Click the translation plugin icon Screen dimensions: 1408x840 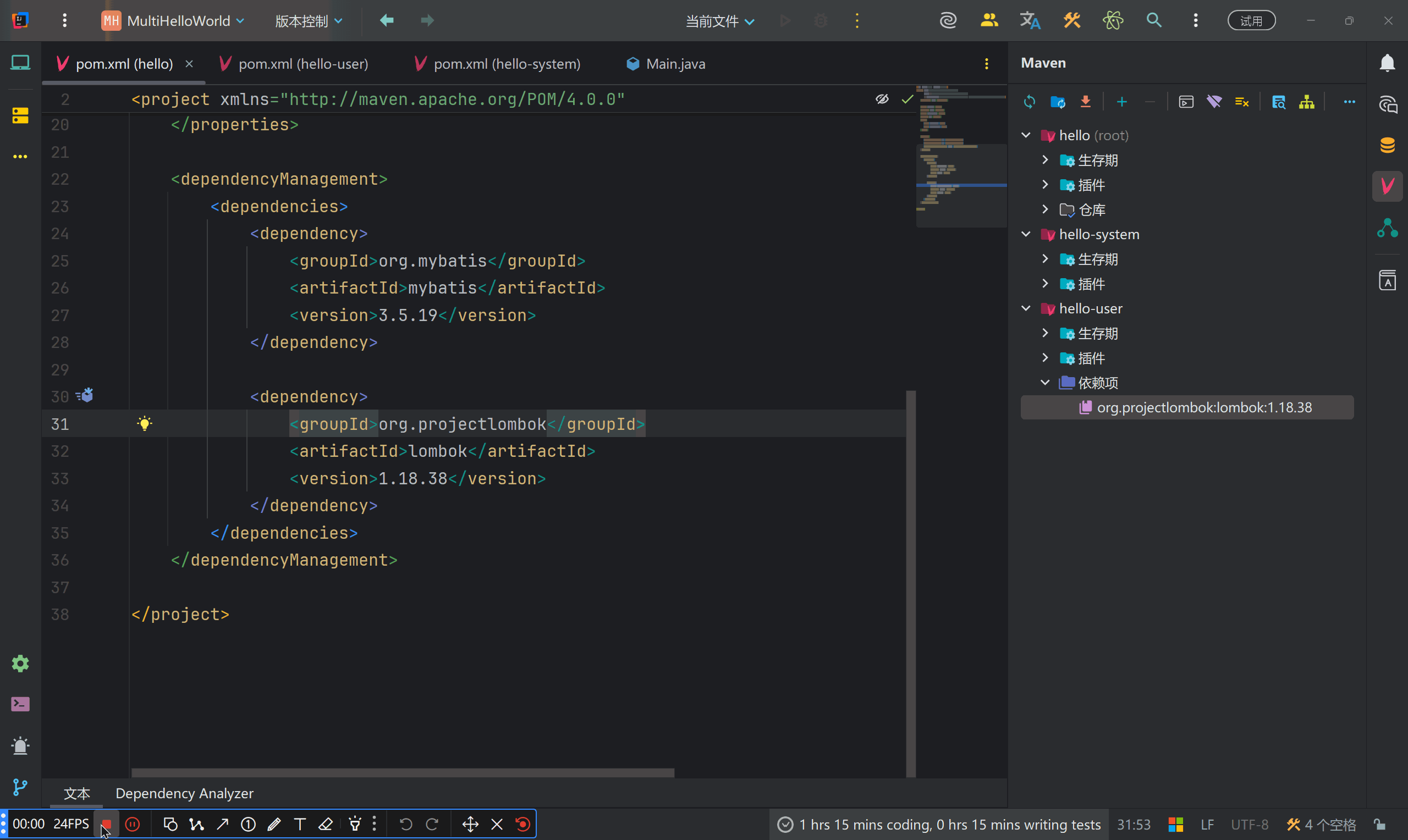pyautogui.click(x=1030, y=21)
